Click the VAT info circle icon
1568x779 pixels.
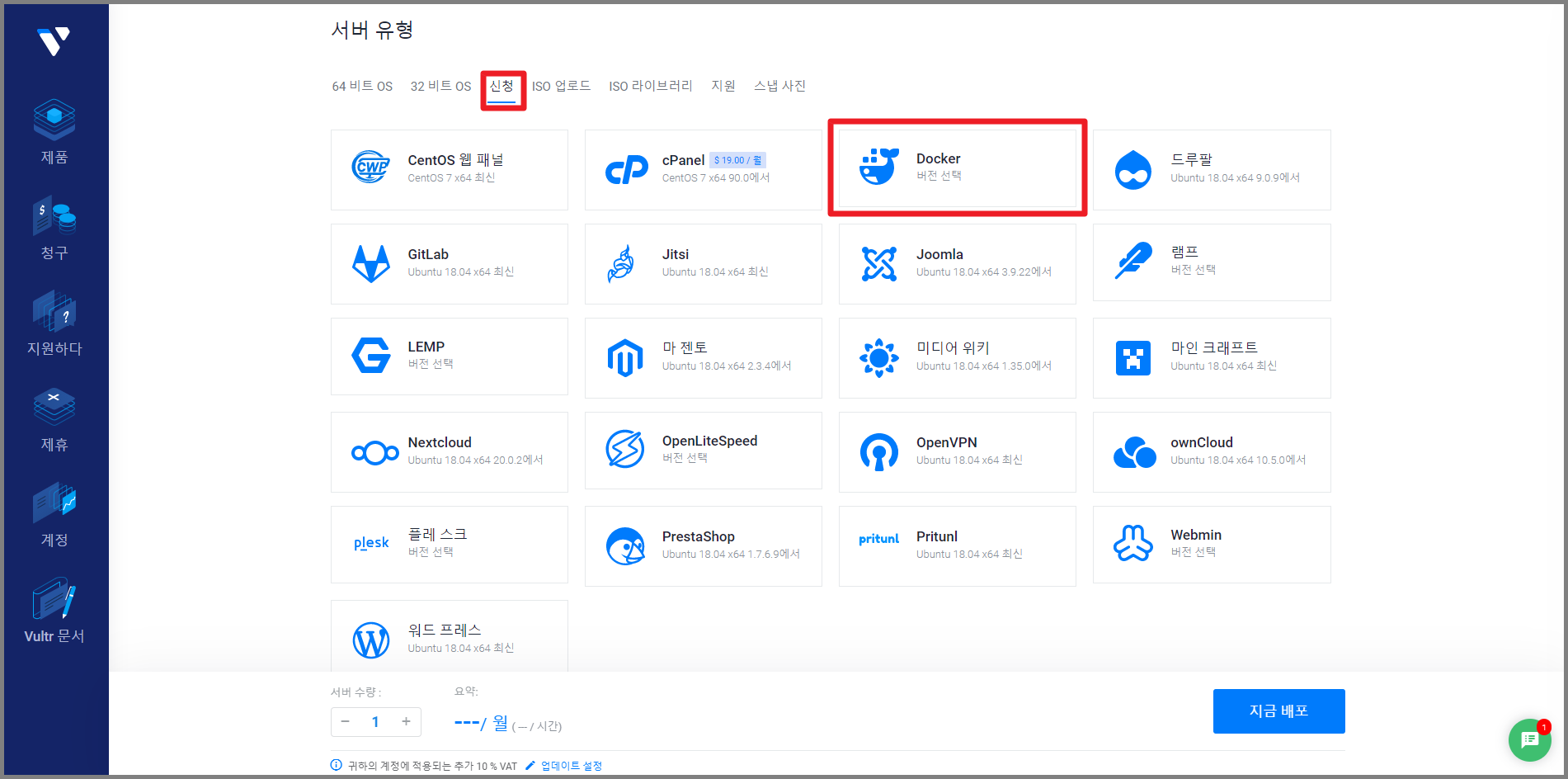[336, 765]
